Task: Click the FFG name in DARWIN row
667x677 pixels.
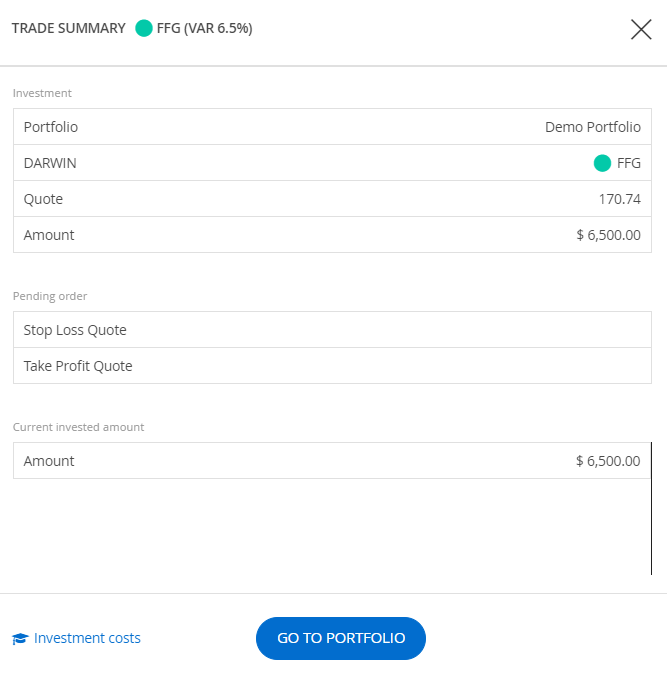Action: point(629,163)
